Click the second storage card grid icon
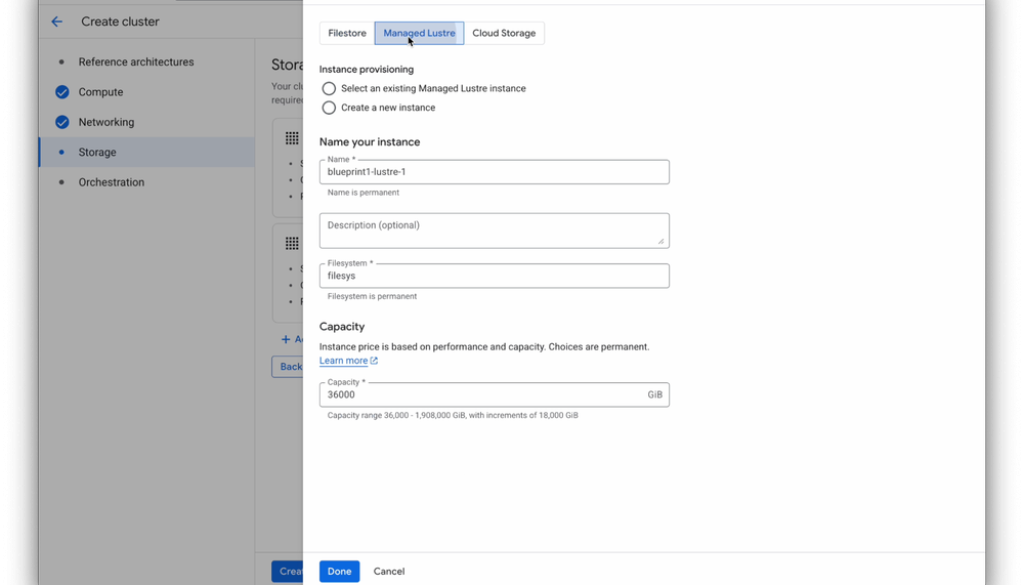The height and width of the screenshot is (585, 1024). click(292, 243)
